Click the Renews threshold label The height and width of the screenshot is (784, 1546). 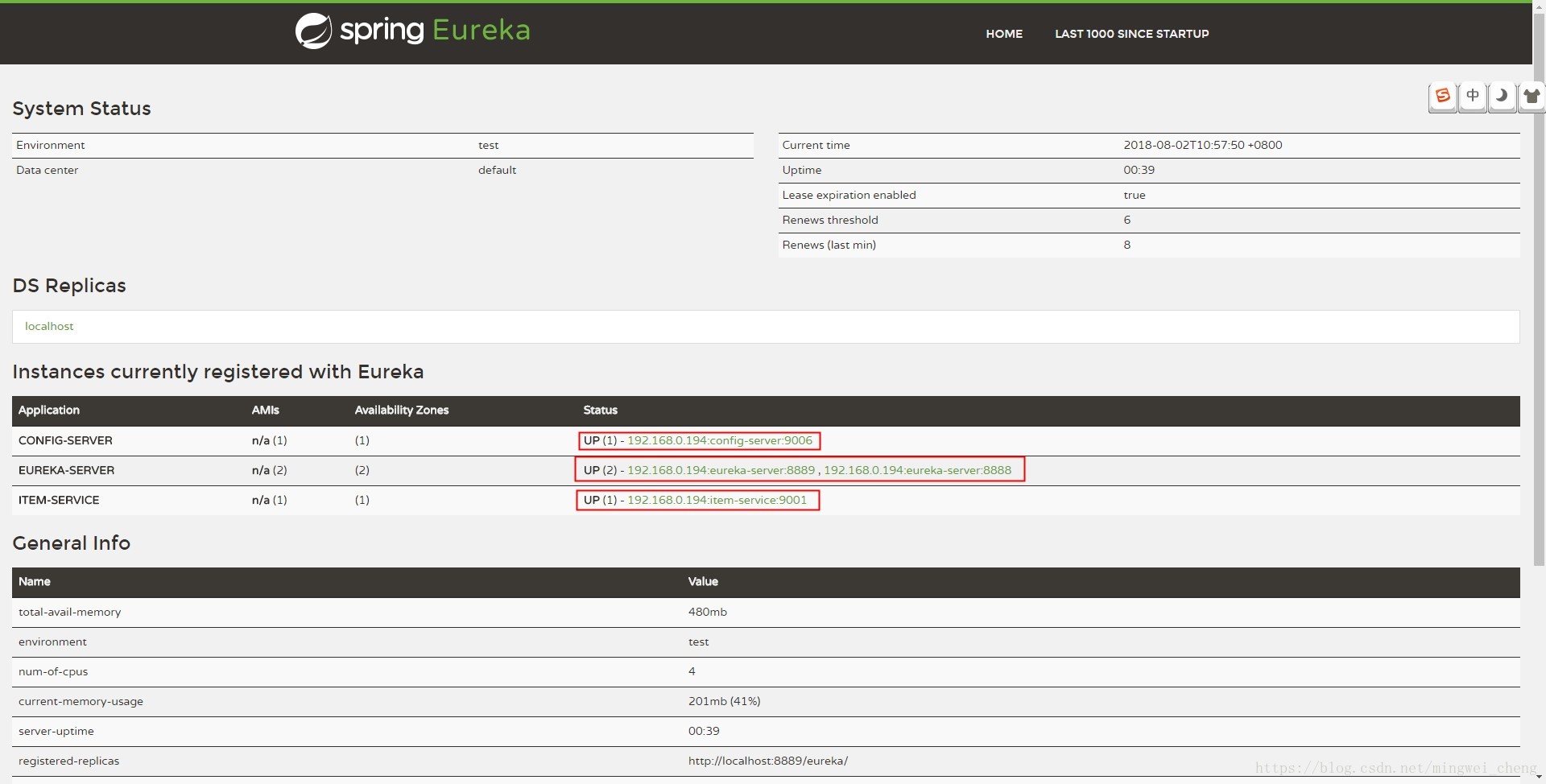(x=830, y=220)
